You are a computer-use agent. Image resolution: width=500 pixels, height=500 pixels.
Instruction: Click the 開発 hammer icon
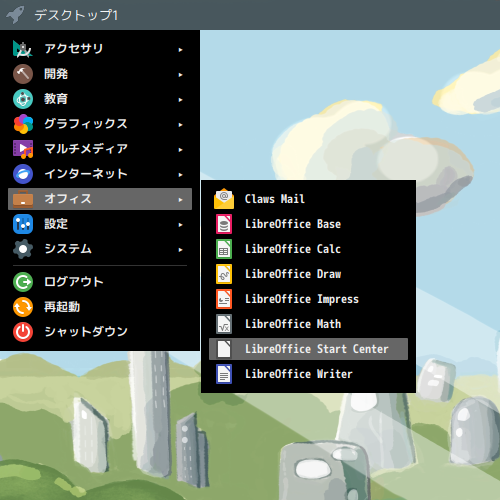pos(23,74)
